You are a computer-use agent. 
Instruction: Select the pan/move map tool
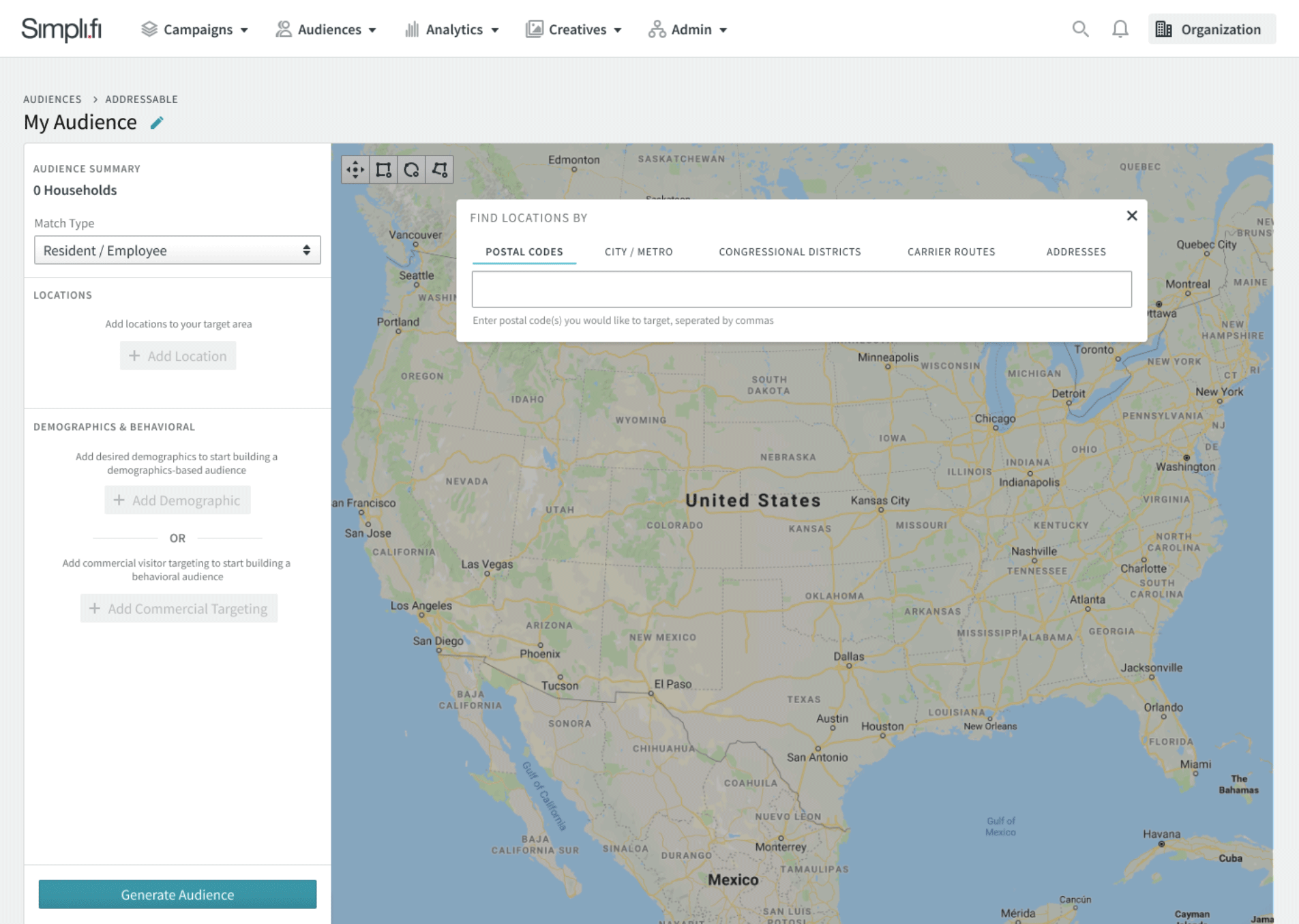point(355,170)
